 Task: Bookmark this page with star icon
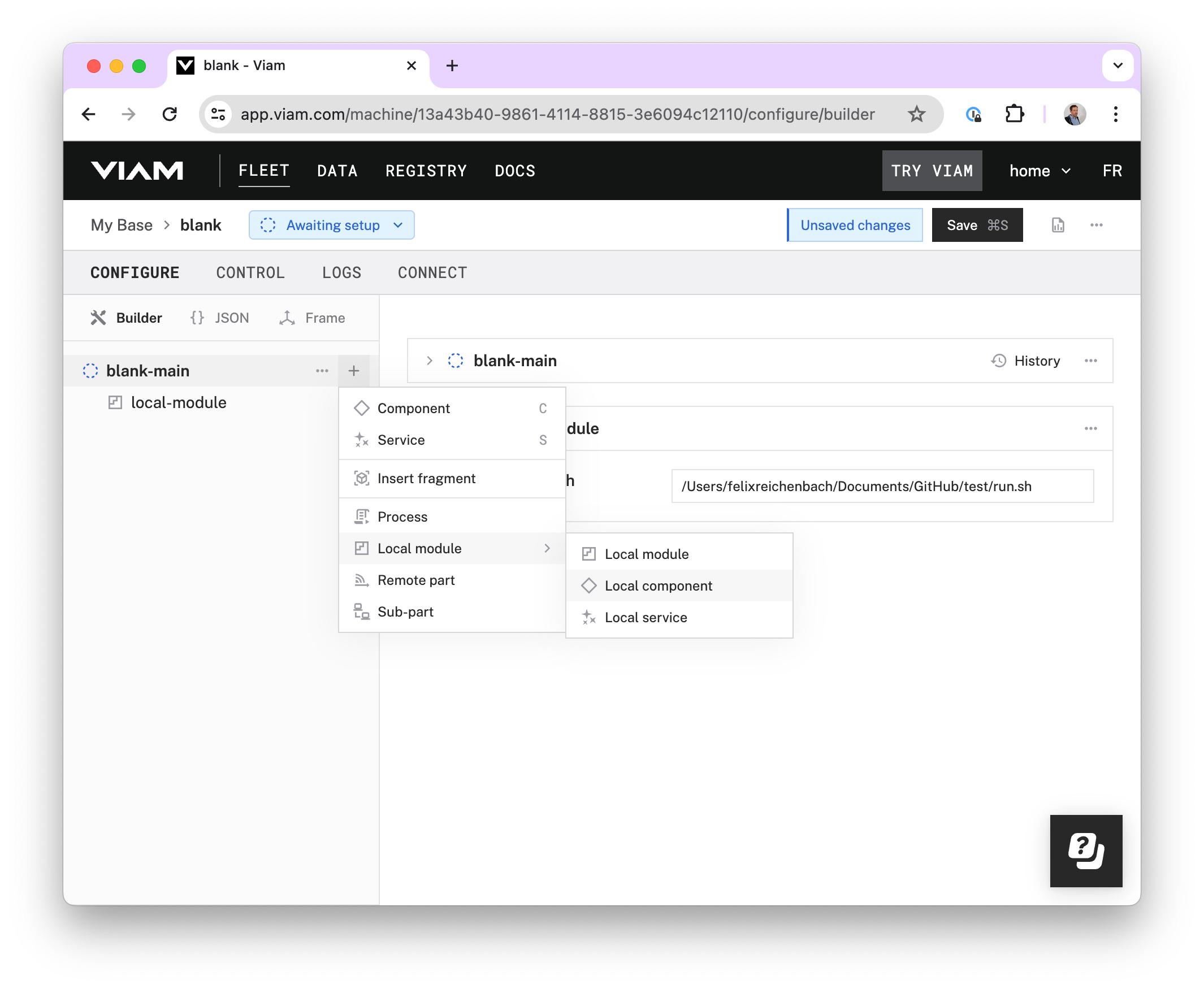(x=916, y=114)
